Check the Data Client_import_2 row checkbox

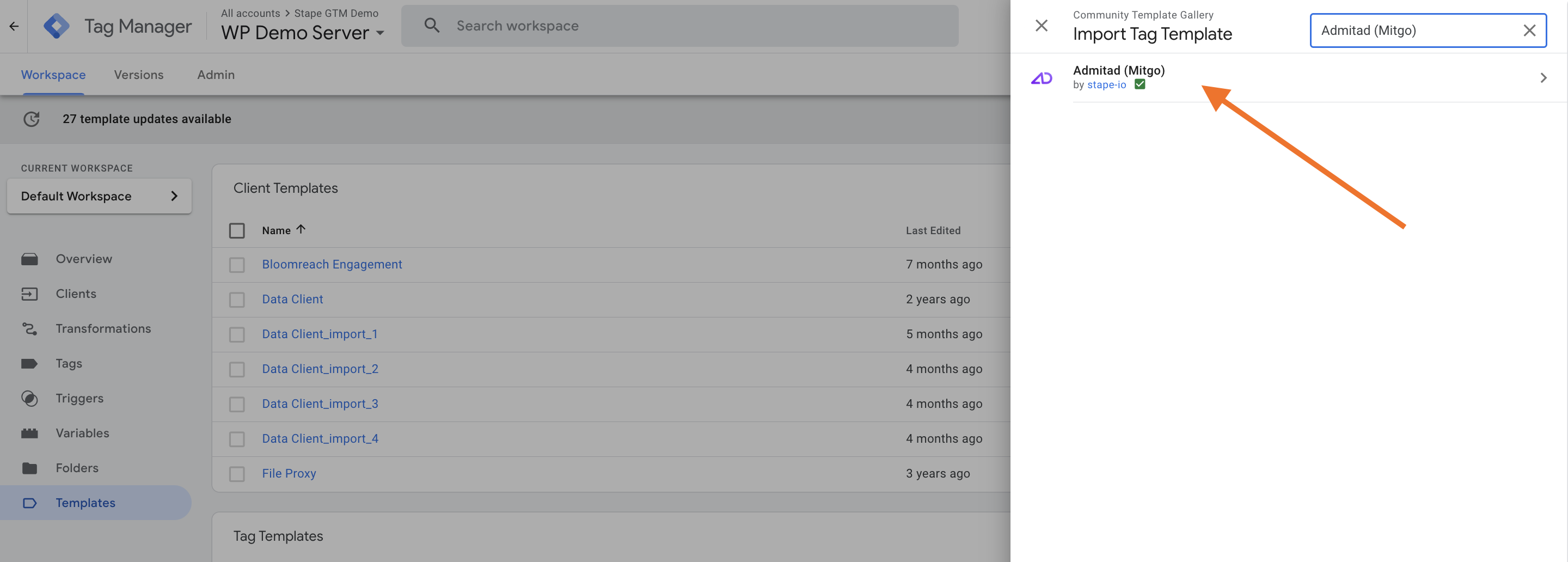pyautogui.click(x=237, y=370)
